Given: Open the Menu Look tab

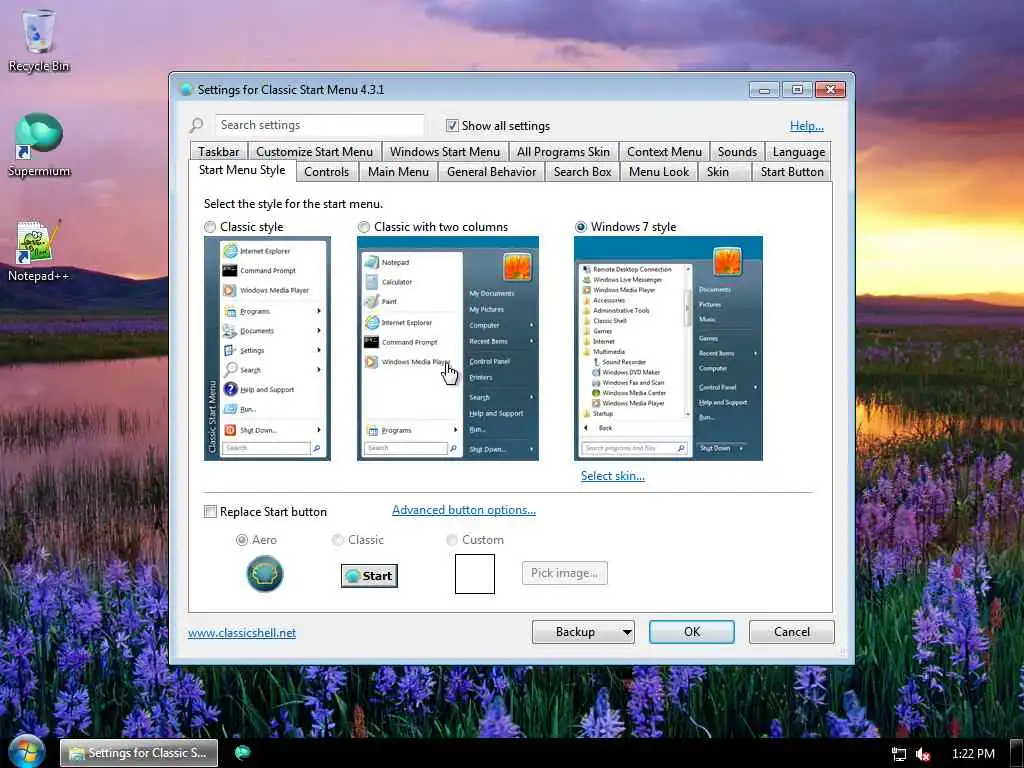Looking at the screenshot, I should pyautogui.click(x=659, y=172).
